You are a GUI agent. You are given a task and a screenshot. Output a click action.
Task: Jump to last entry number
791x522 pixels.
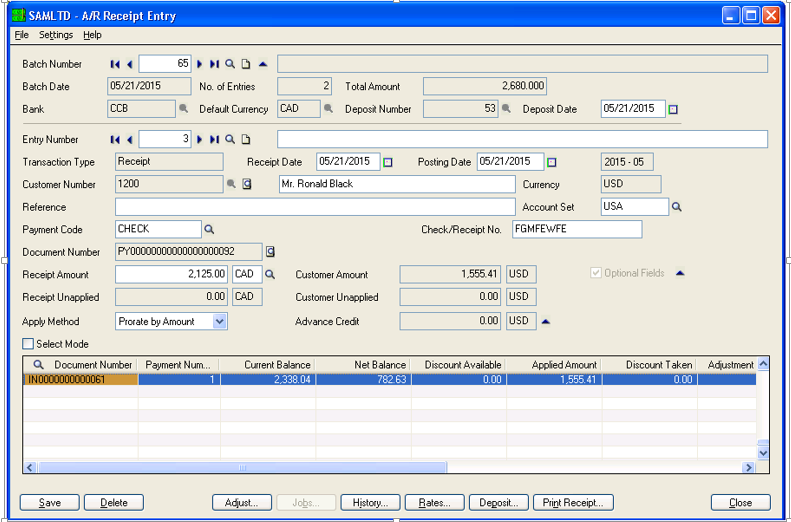[x=214, y=139]
